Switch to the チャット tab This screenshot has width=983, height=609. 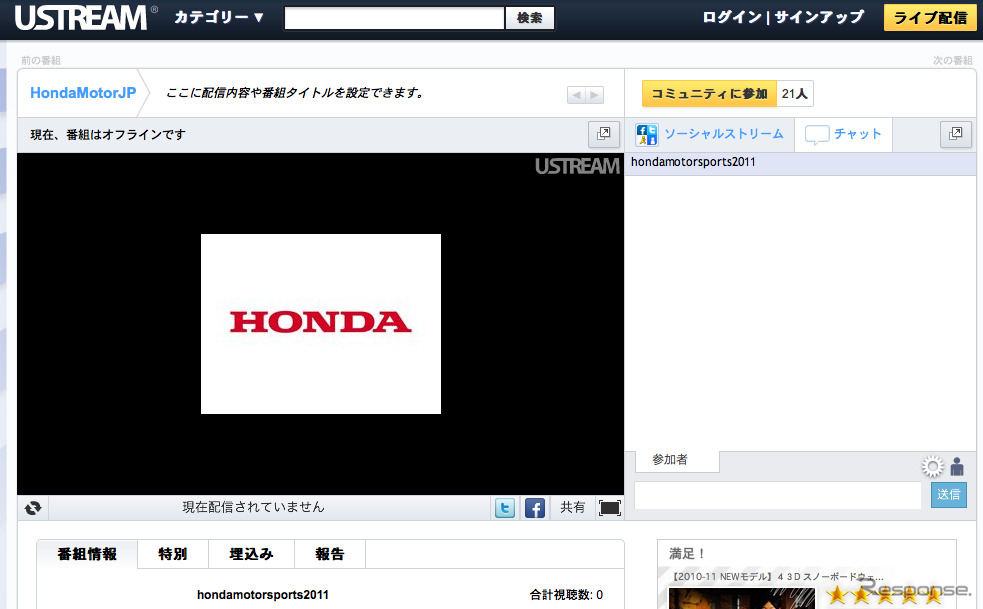[844, 134]
